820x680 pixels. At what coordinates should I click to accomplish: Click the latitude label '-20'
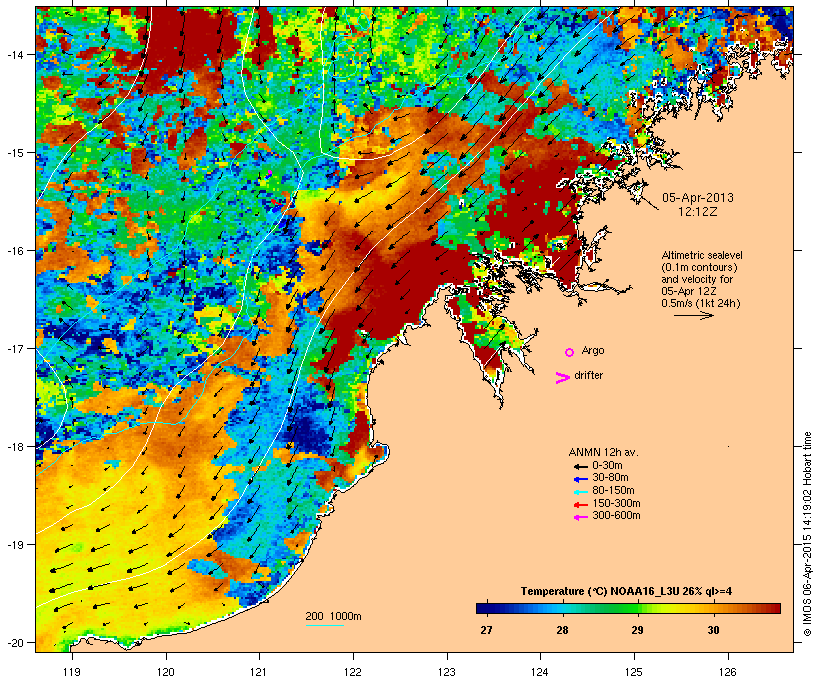tap(15, 643)
